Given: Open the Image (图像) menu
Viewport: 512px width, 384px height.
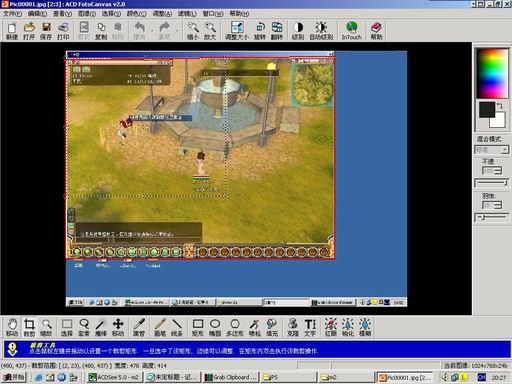Looking at the screenshot, I should 87,14.
